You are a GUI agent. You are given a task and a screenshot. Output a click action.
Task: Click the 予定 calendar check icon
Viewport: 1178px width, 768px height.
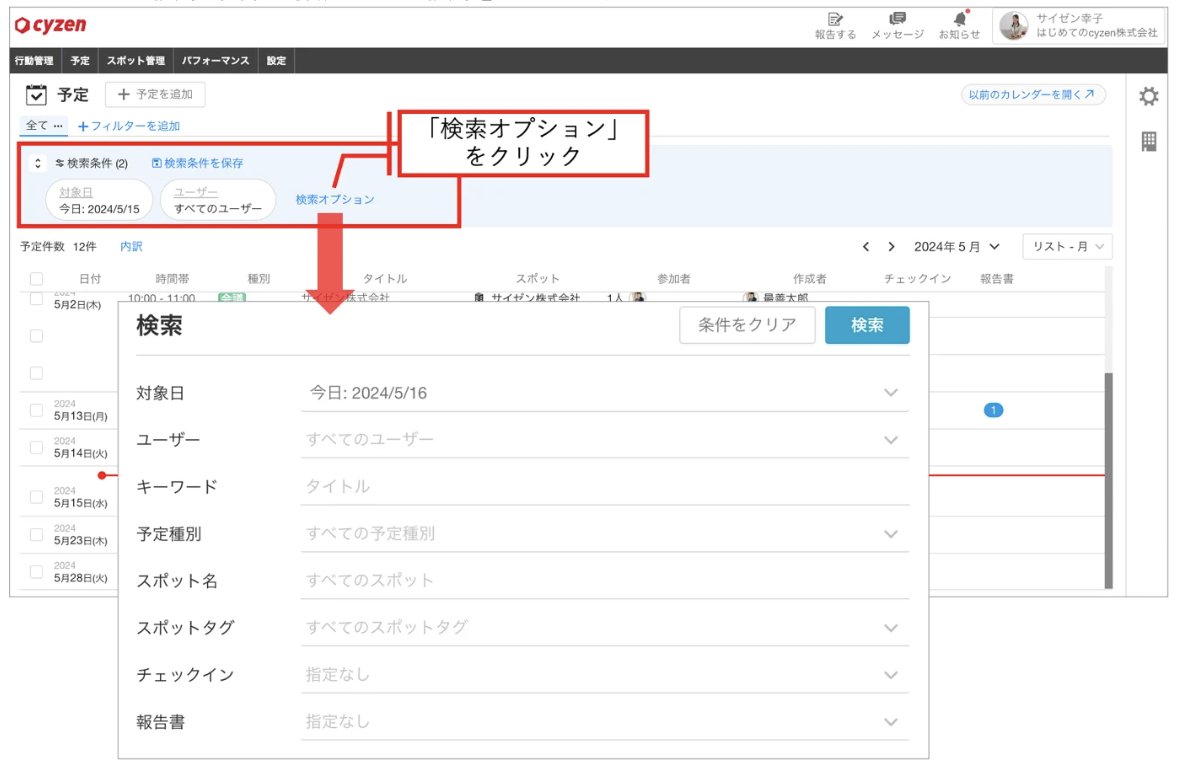pyautogui.click(x=36, y=95)
